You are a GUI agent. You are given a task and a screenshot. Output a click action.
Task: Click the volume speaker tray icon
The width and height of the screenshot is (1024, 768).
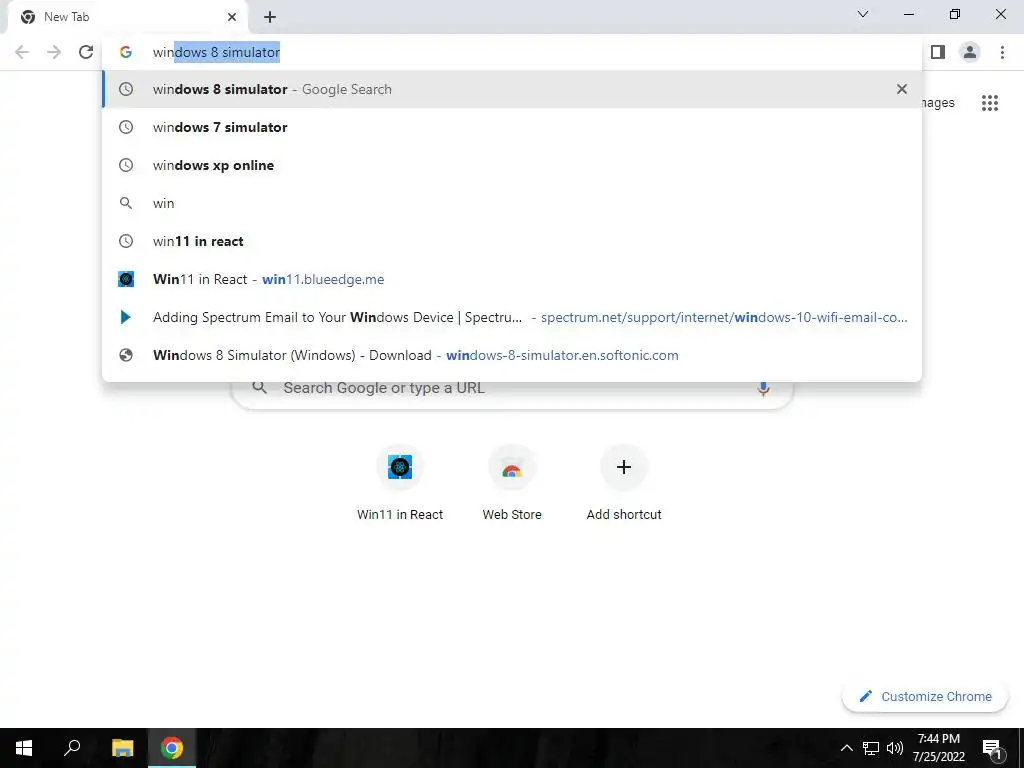[895, 748]
